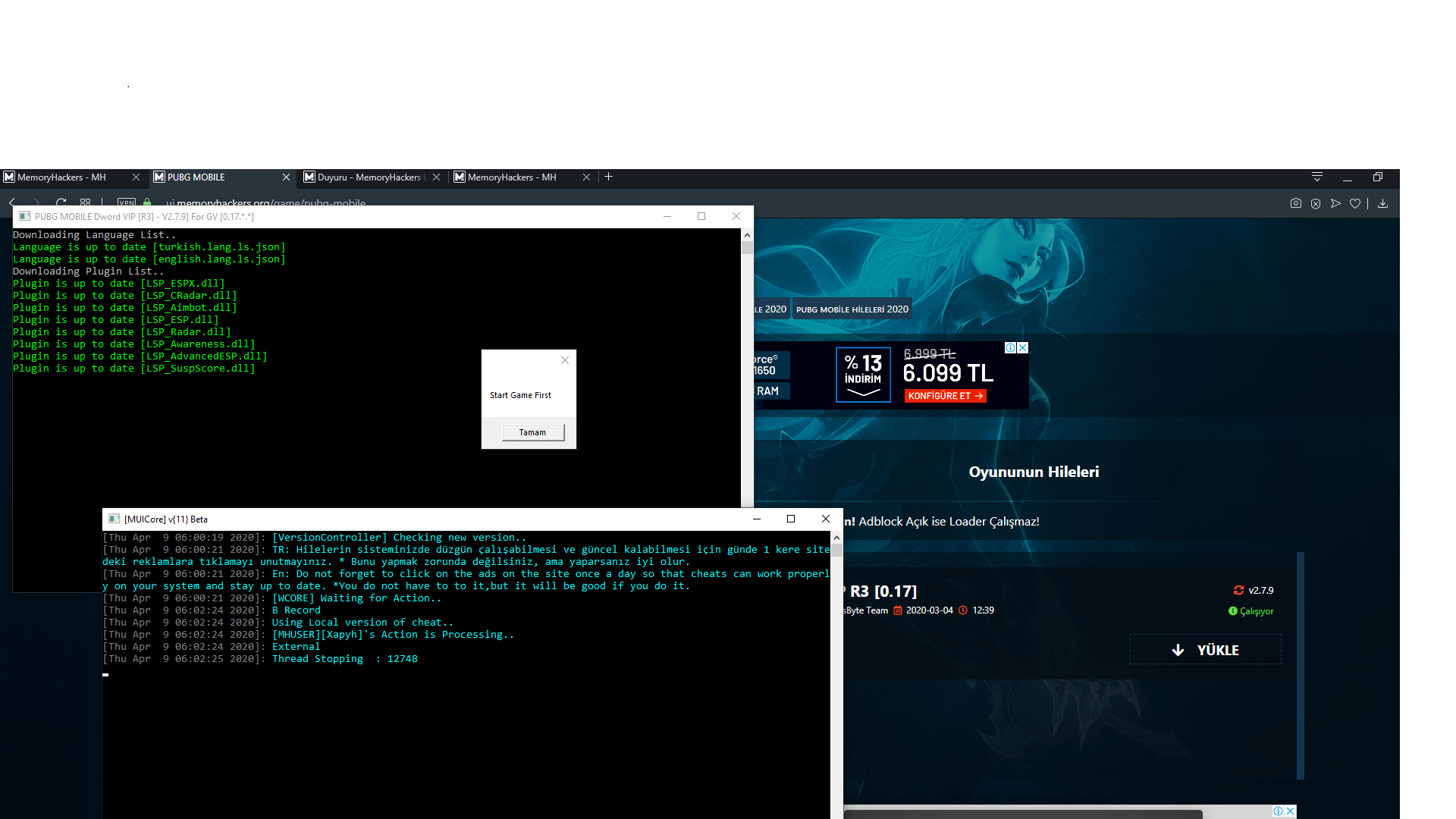This screenshot has height=819, width=1456.
Task: Close the [MUICore] Beta console window
Action: click(826, 519)
